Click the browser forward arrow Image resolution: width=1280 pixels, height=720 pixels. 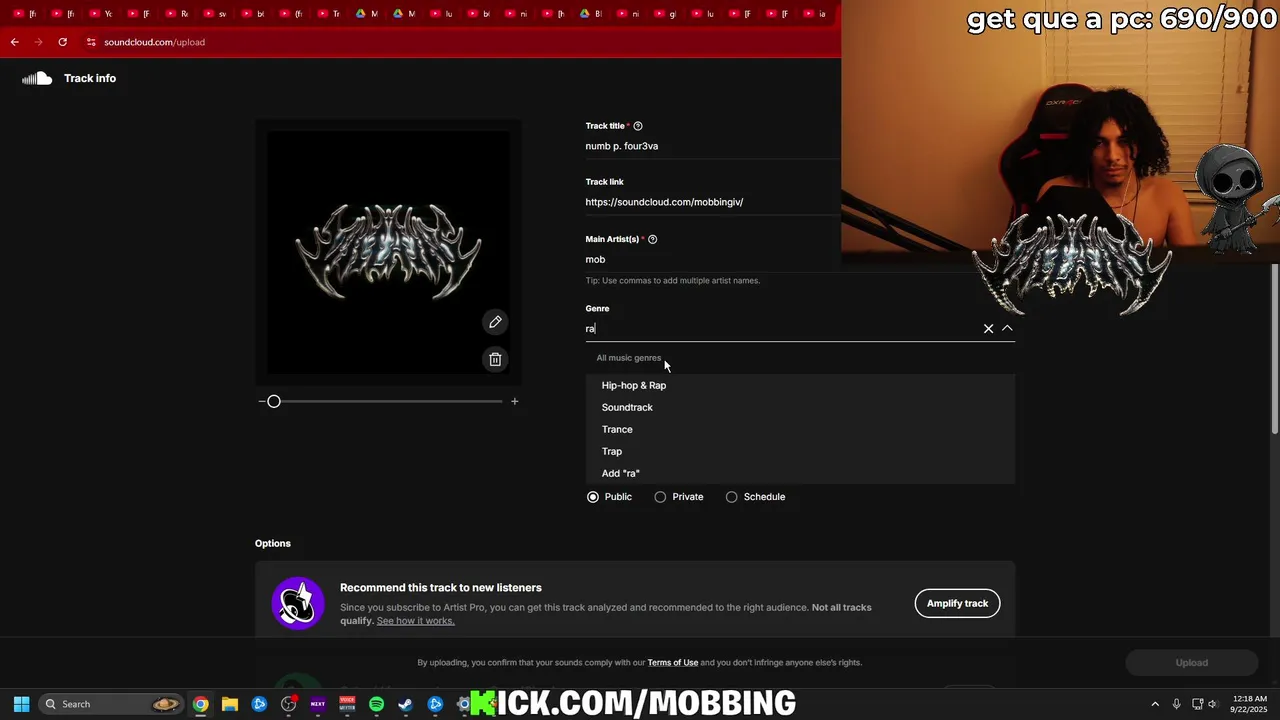(x=38, y=42)
